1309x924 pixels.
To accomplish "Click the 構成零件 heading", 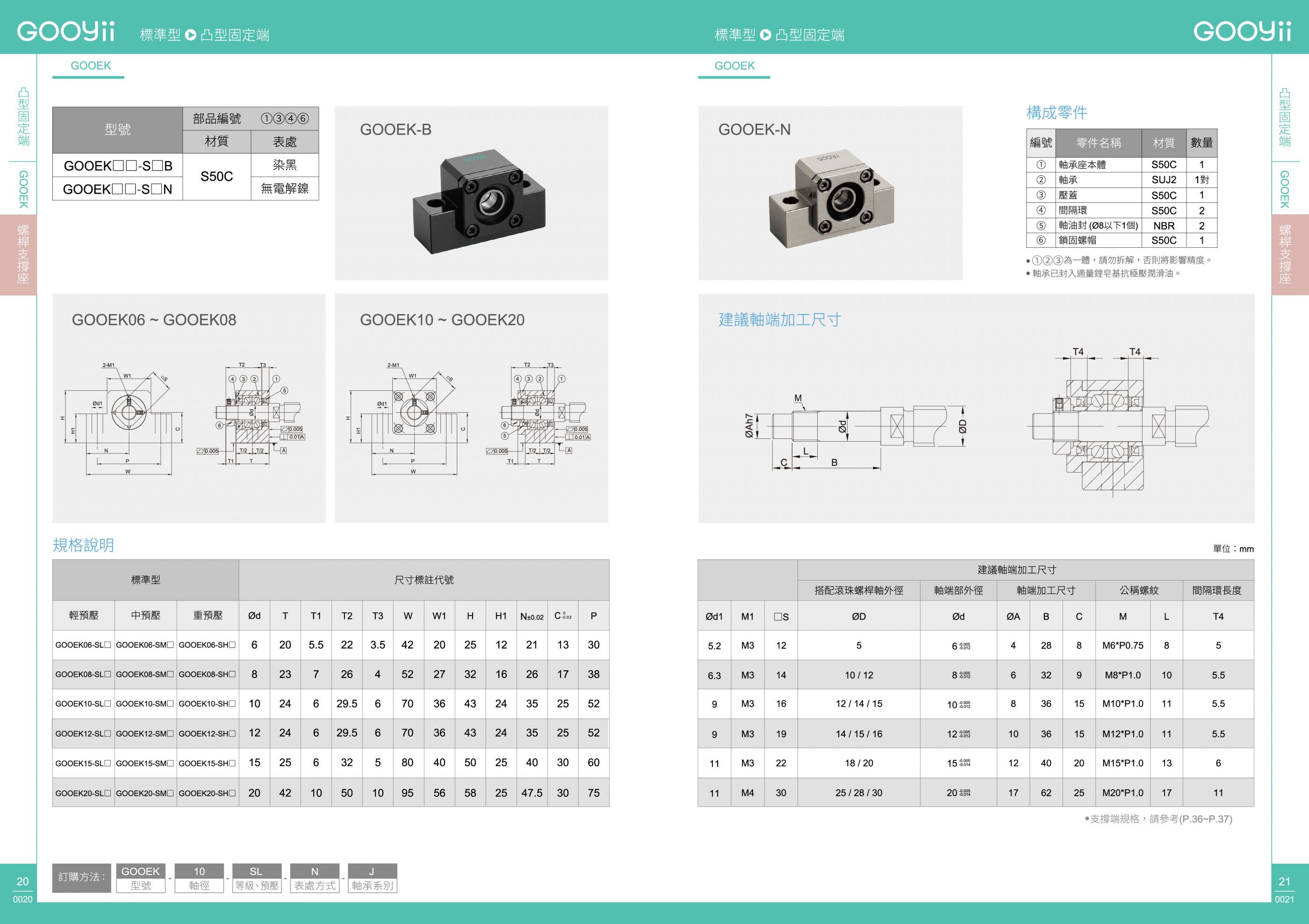I will point(1057,112).
